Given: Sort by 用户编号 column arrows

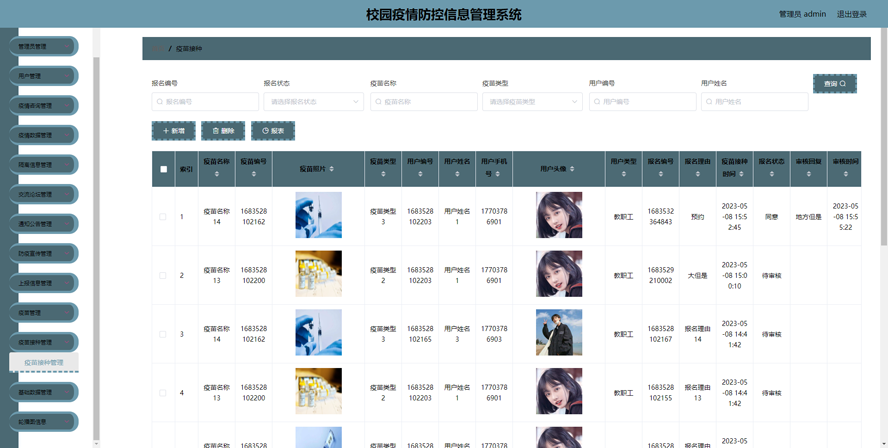Looking at the screenshot, I should pyautogui.click(x=420, y=174).
